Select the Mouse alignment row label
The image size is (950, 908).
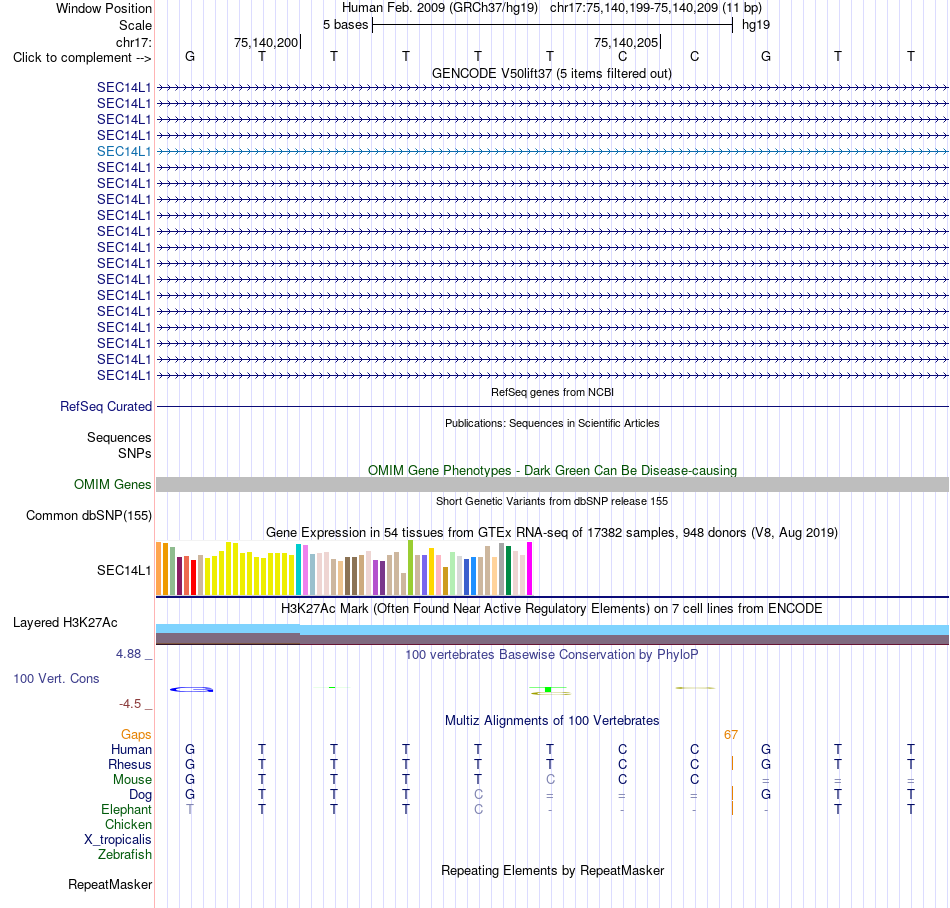click(x=132, y=780)
